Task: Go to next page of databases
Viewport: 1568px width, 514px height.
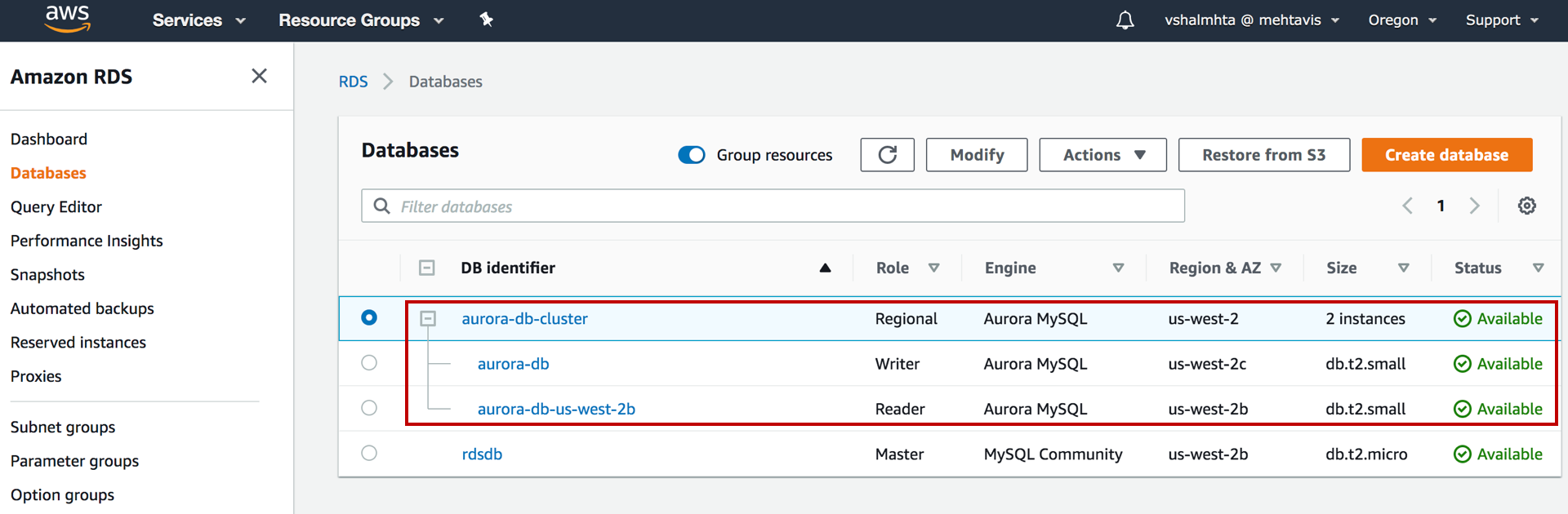Action: (1475, 206)
